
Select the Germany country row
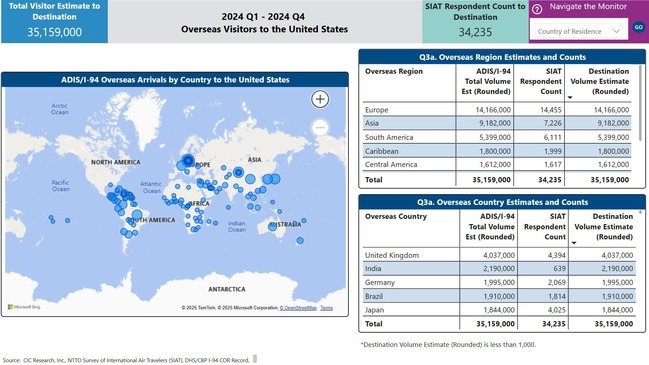coord(499,282)
